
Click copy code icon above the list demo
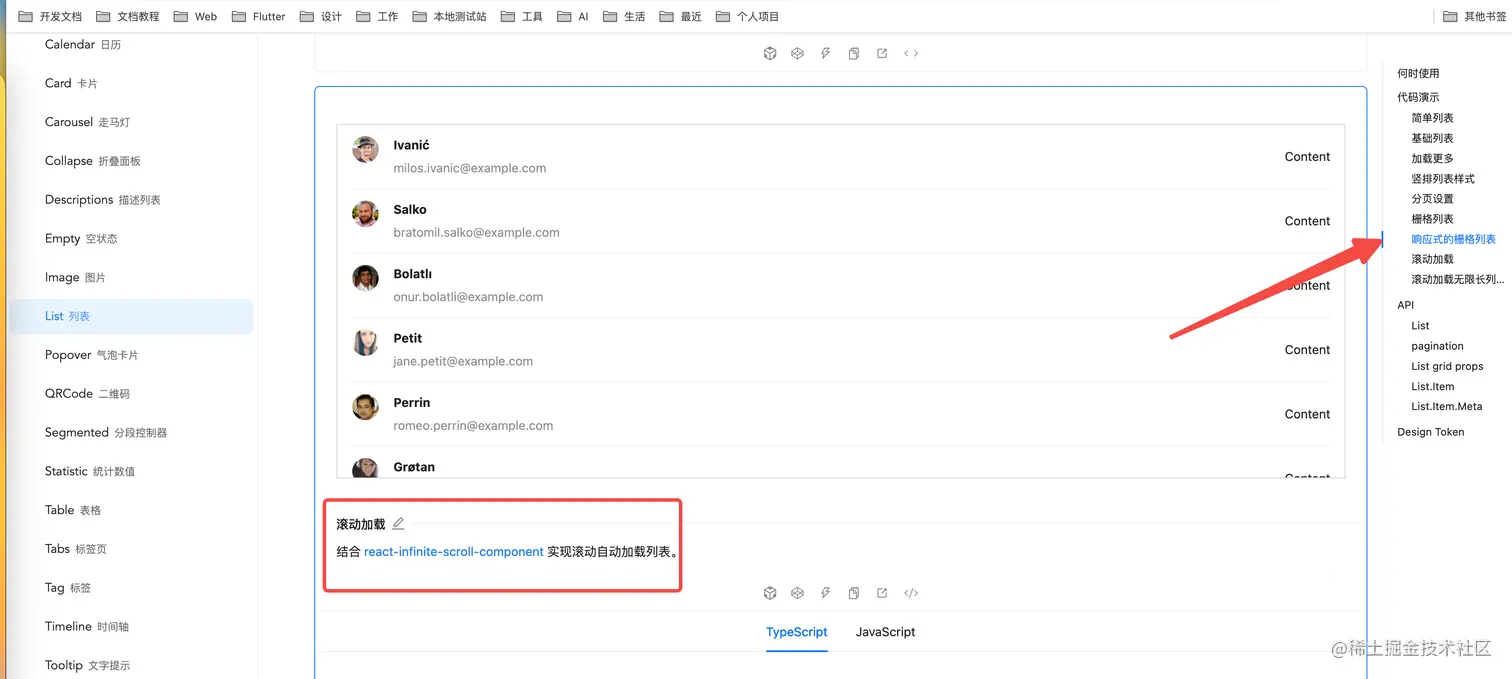point(854,54)
